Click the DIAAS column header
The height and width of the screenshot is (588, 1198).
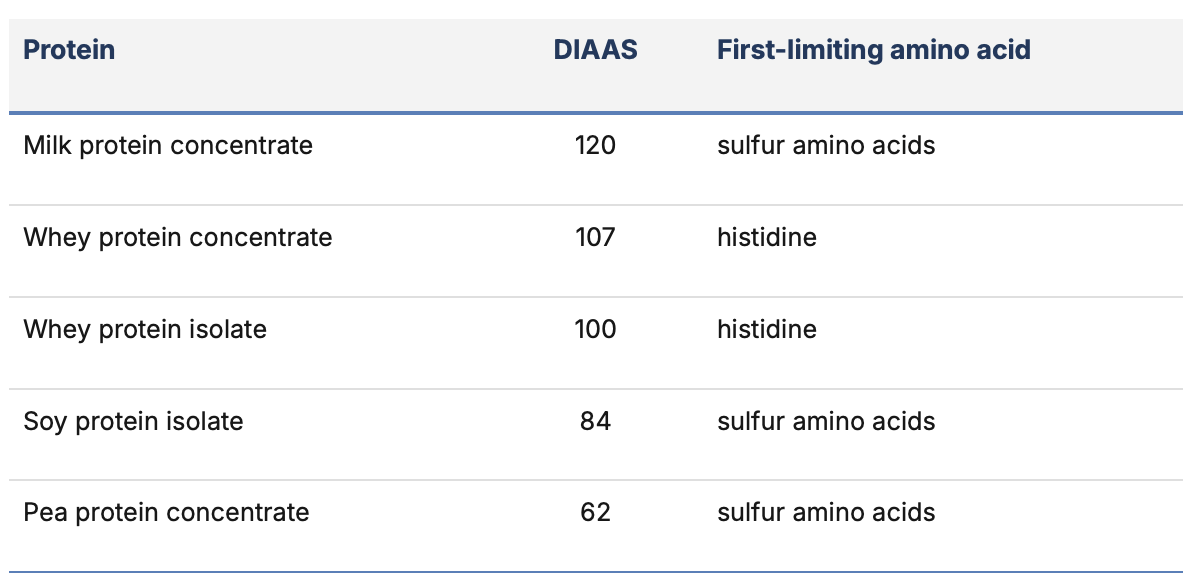pyautogui.click(x=595, y=50)
